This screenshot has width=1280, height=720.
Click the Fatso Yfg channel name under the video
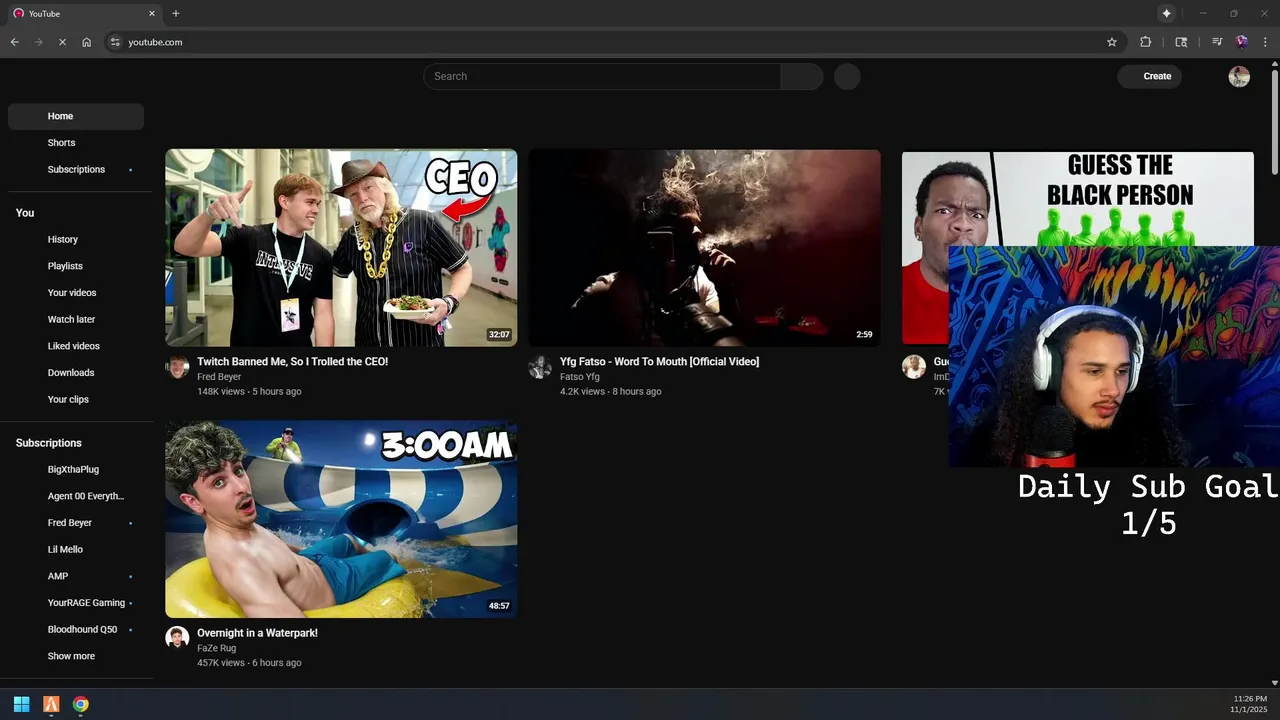[580, 377]
